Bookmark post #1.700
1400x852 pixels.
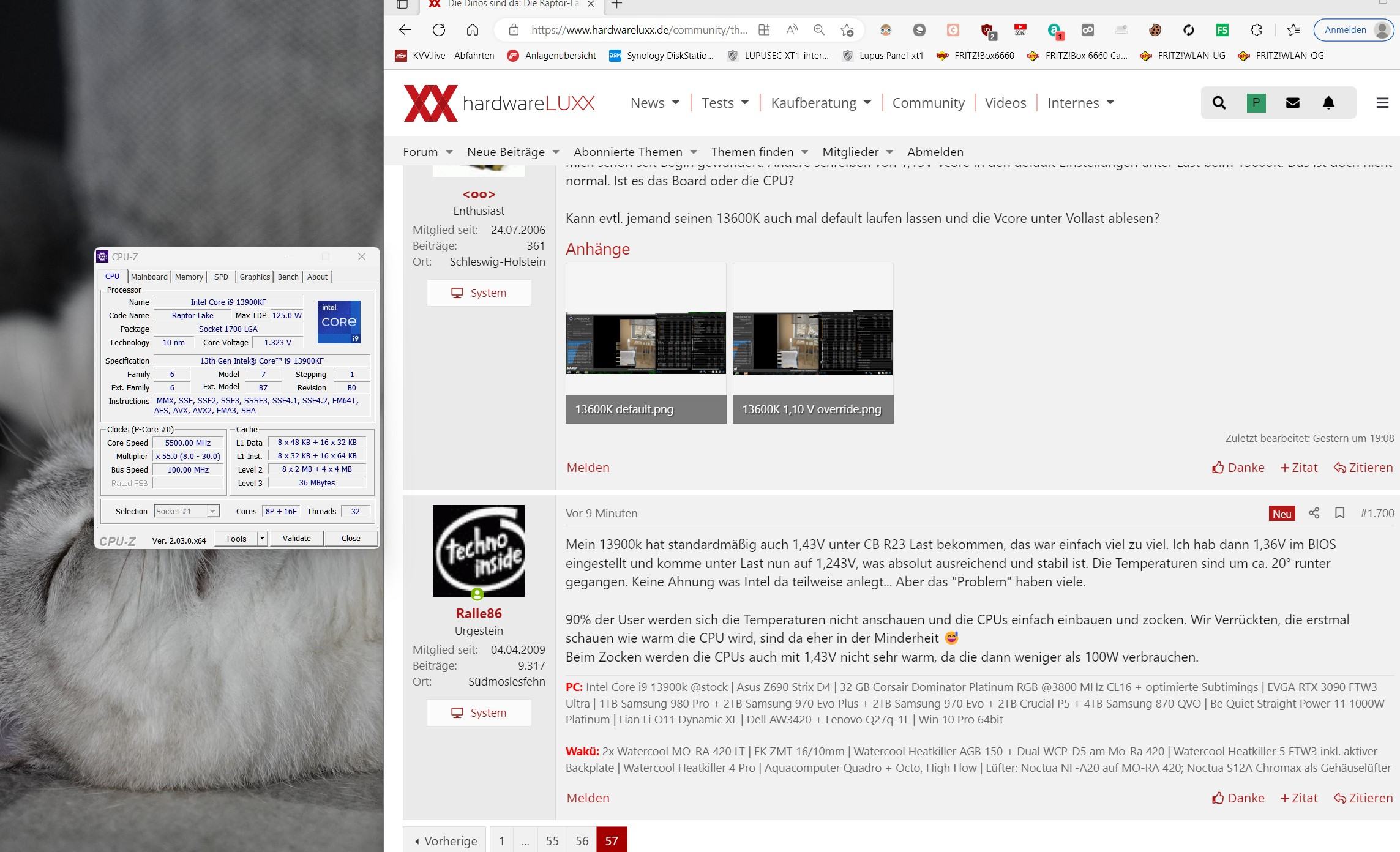(1339, 513)
